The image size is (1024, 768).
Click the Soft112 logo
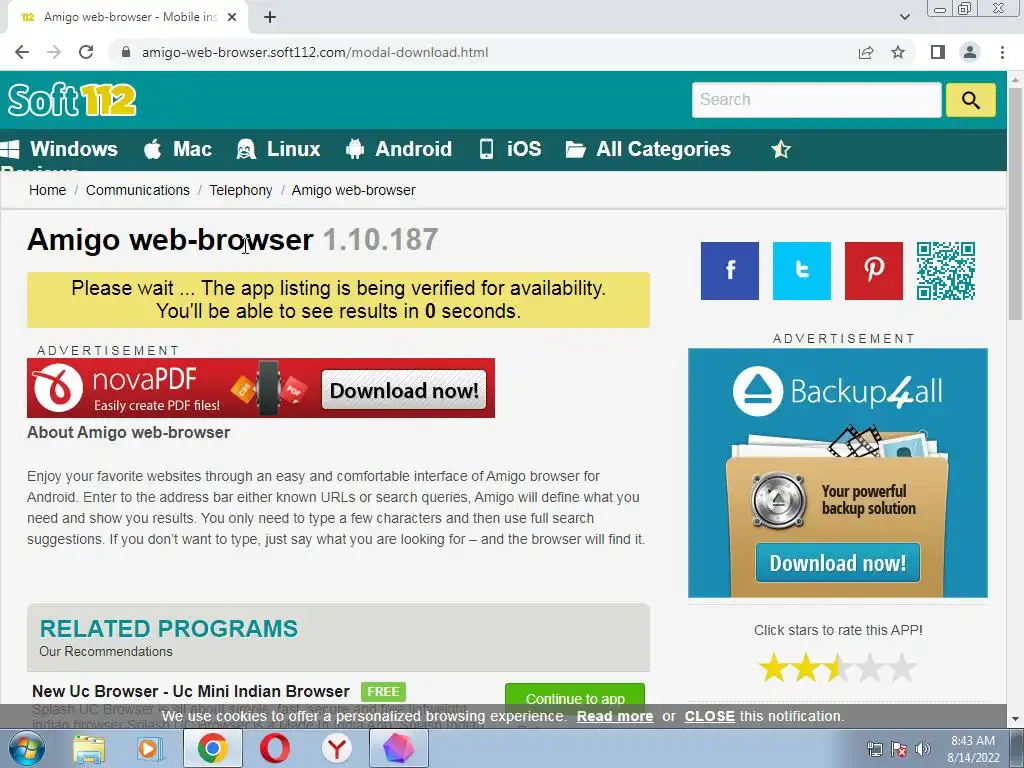(72, 100)
